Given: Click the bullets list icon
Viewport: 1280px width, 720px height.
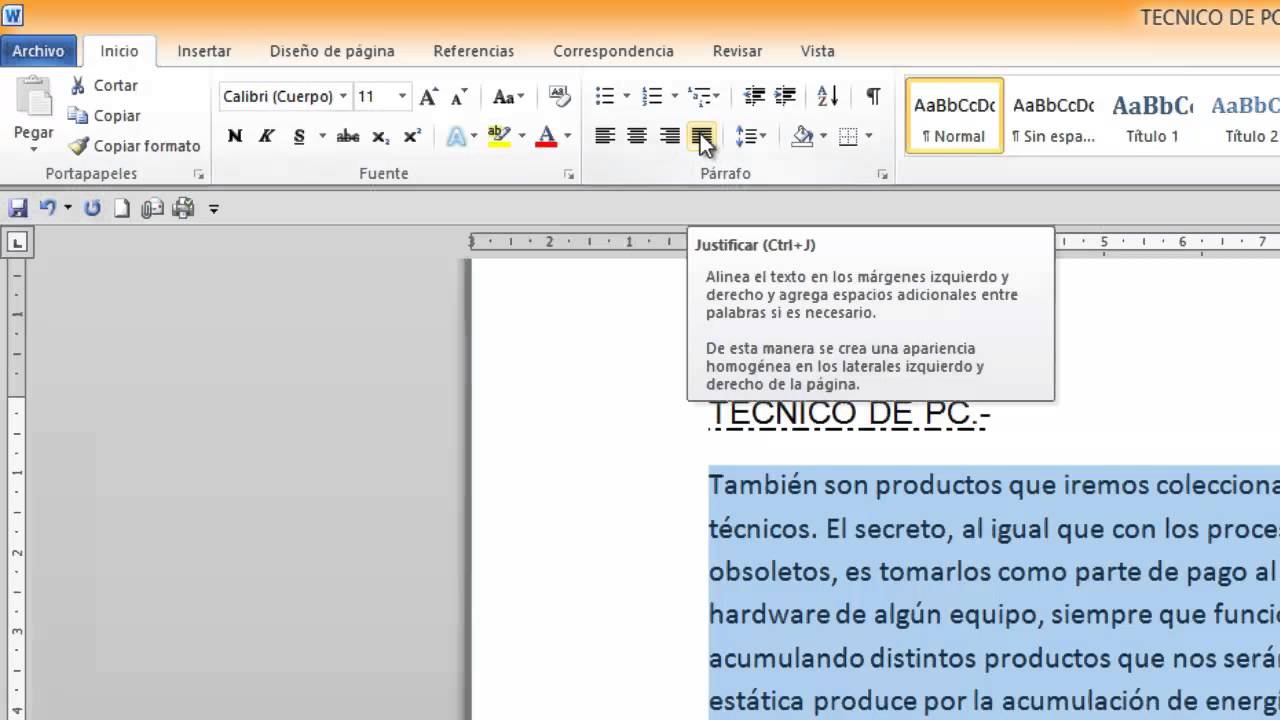Looking at the screenshot, I should click(605, 97).
